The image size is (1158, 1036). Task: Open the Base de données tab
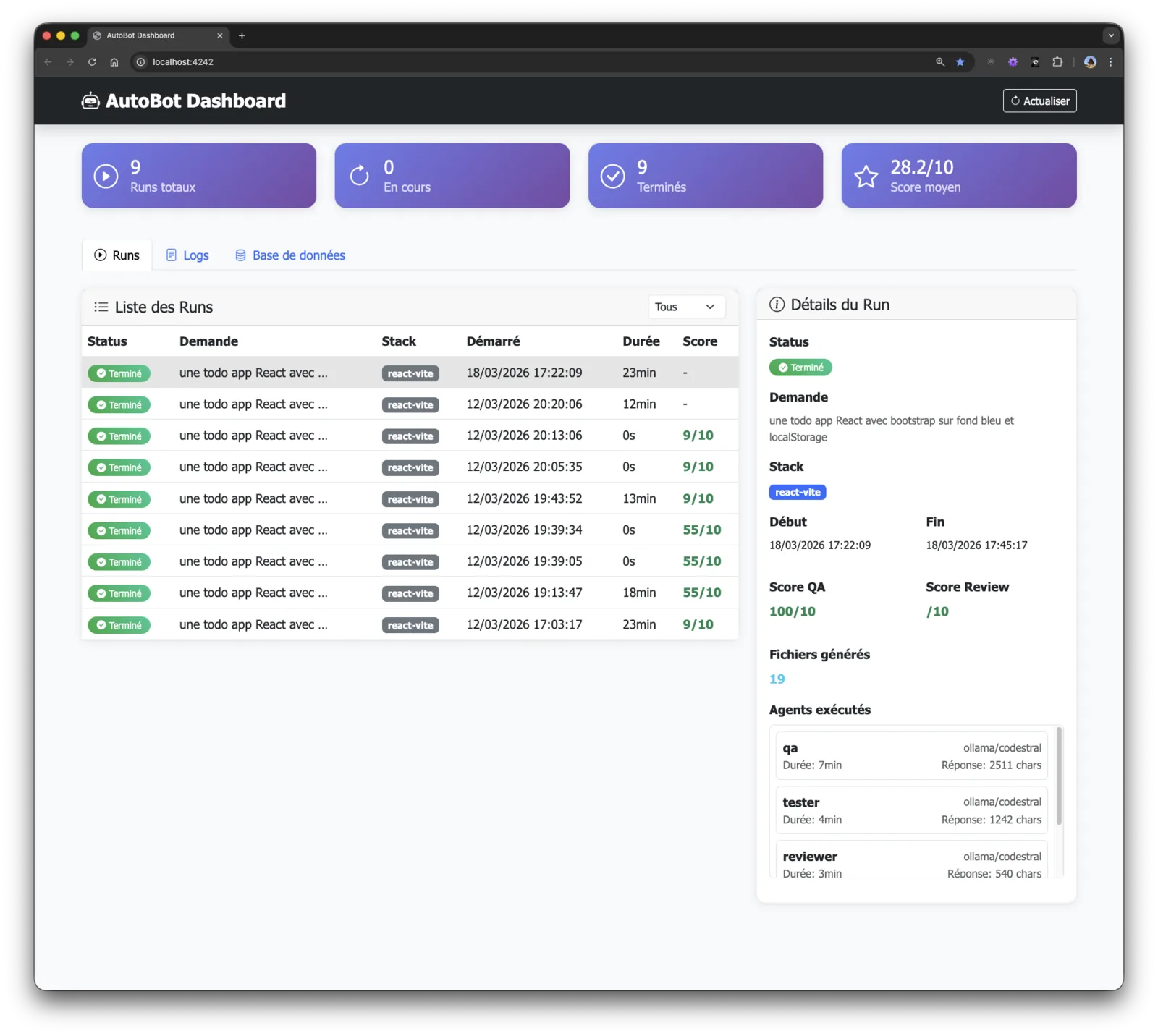290,255
